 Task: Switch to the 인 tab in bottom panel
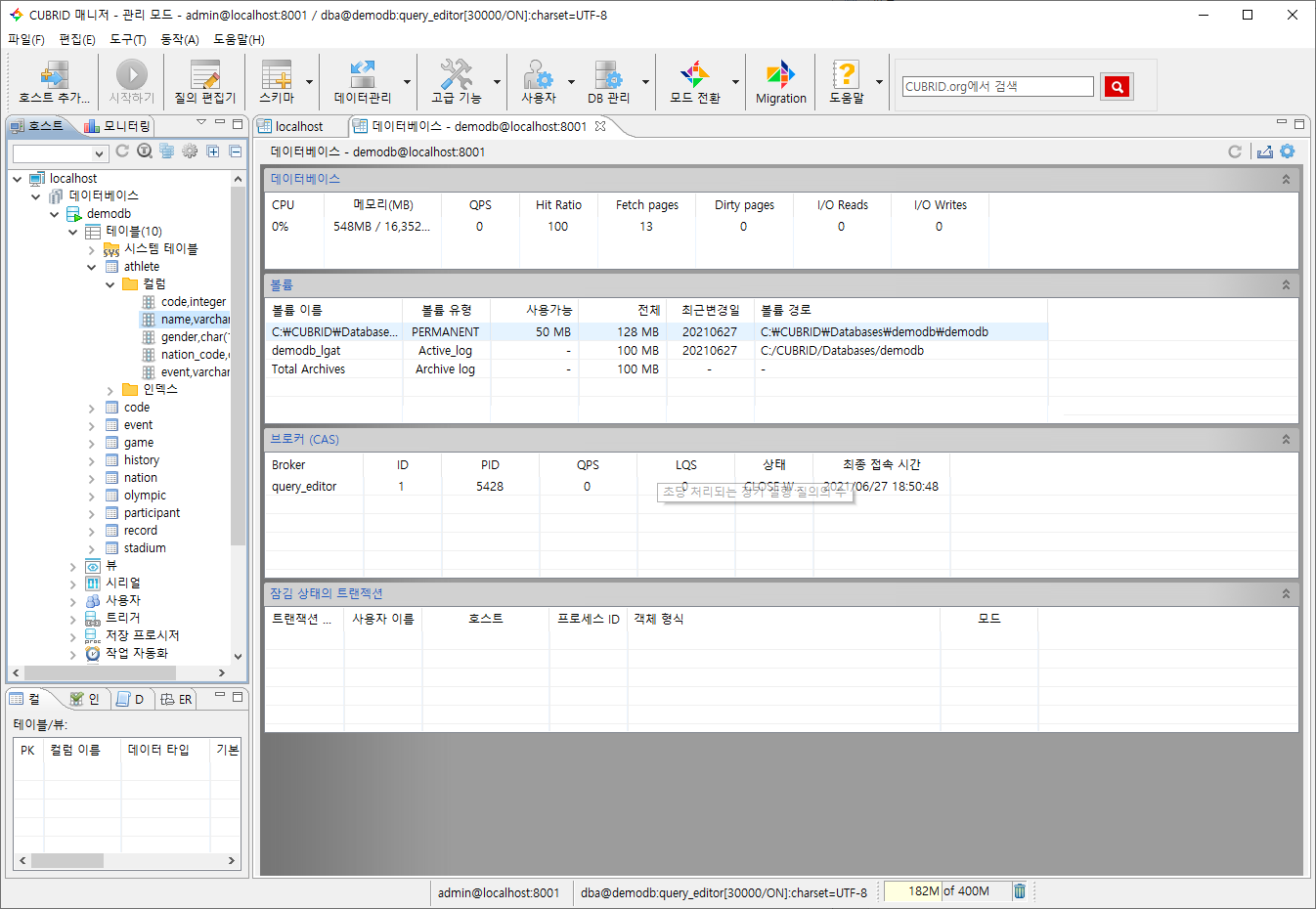(x=85, y=699)
